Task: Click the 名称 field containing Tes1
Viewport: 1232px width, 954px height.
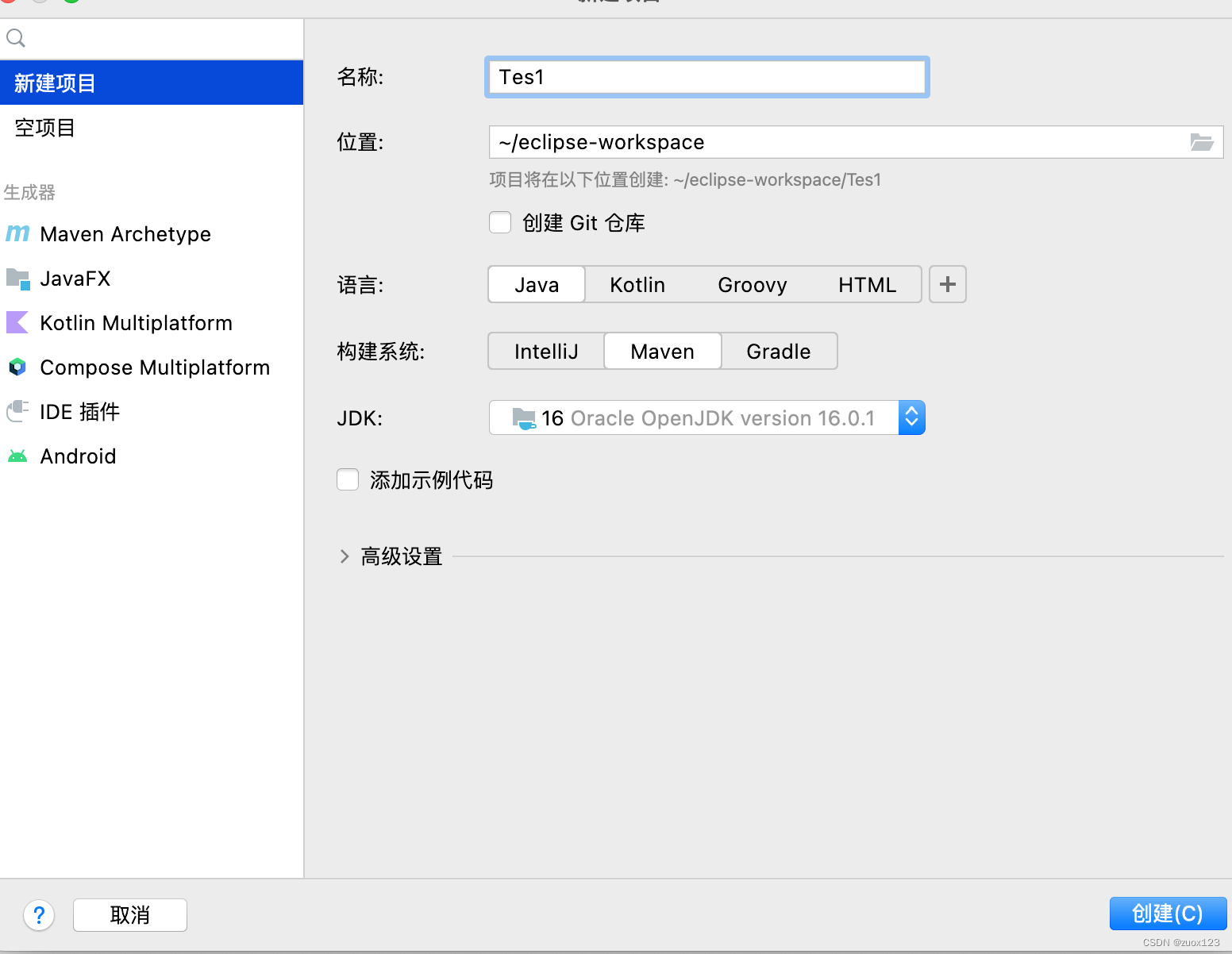Action: coord(706,77)
